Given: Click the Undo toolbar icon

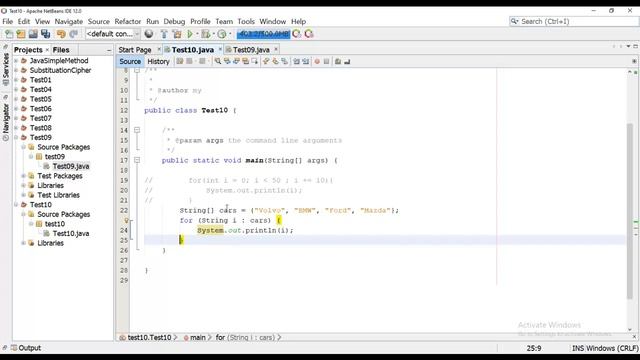Looking at the screenshot, I should (x=61, y=34).
